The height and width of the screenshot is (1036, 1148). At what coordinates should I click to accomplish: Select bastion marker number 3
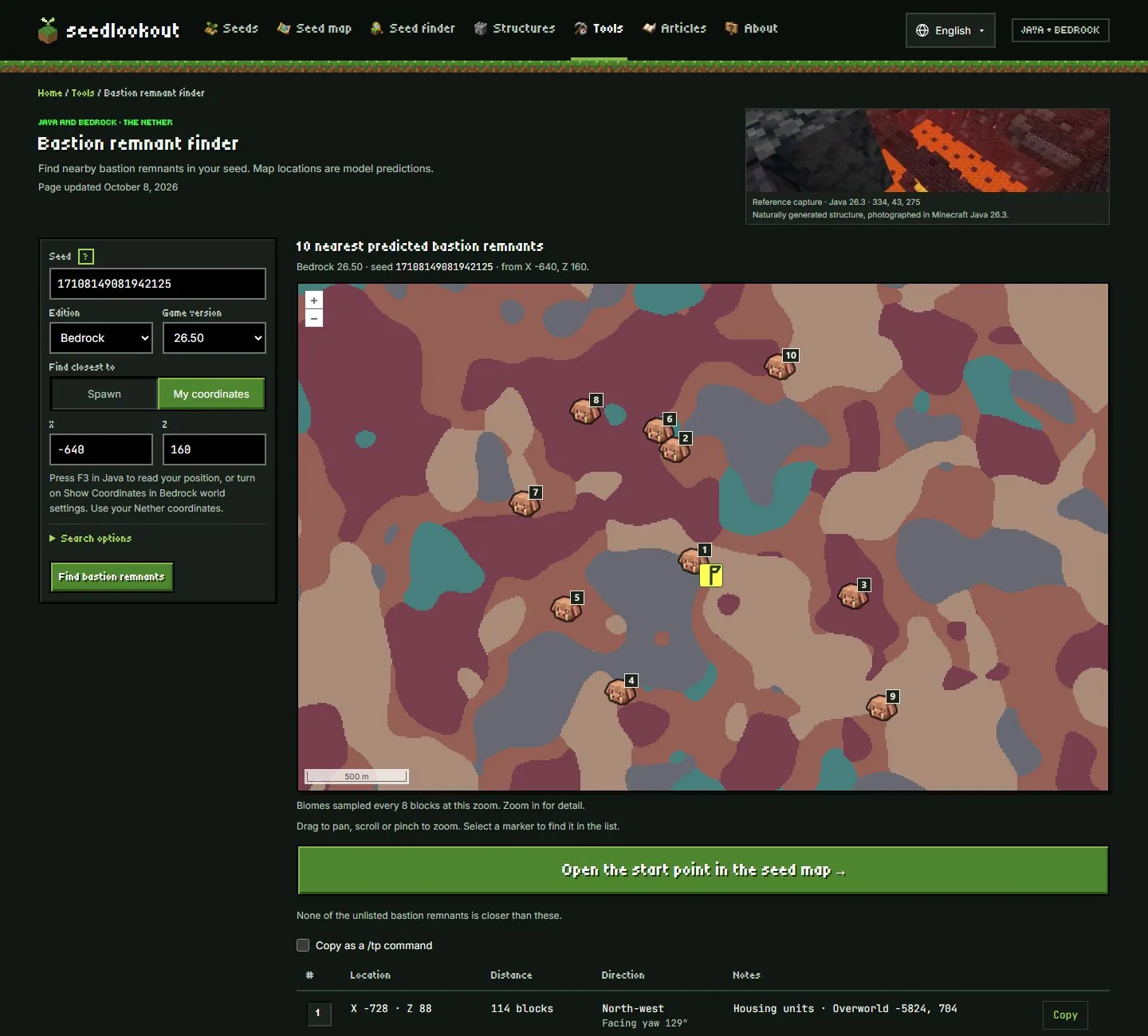point(853,595)
